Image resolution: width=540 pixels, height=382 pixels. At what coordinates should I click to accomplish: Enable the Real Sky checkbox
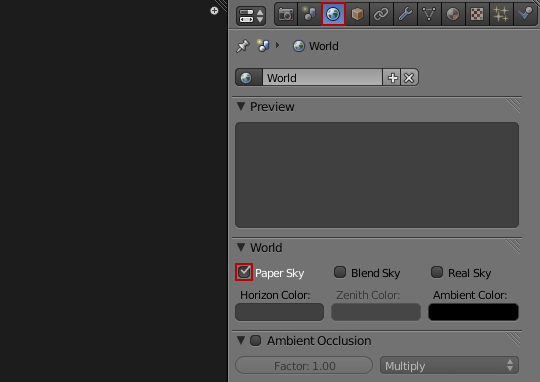pos(437,272)
